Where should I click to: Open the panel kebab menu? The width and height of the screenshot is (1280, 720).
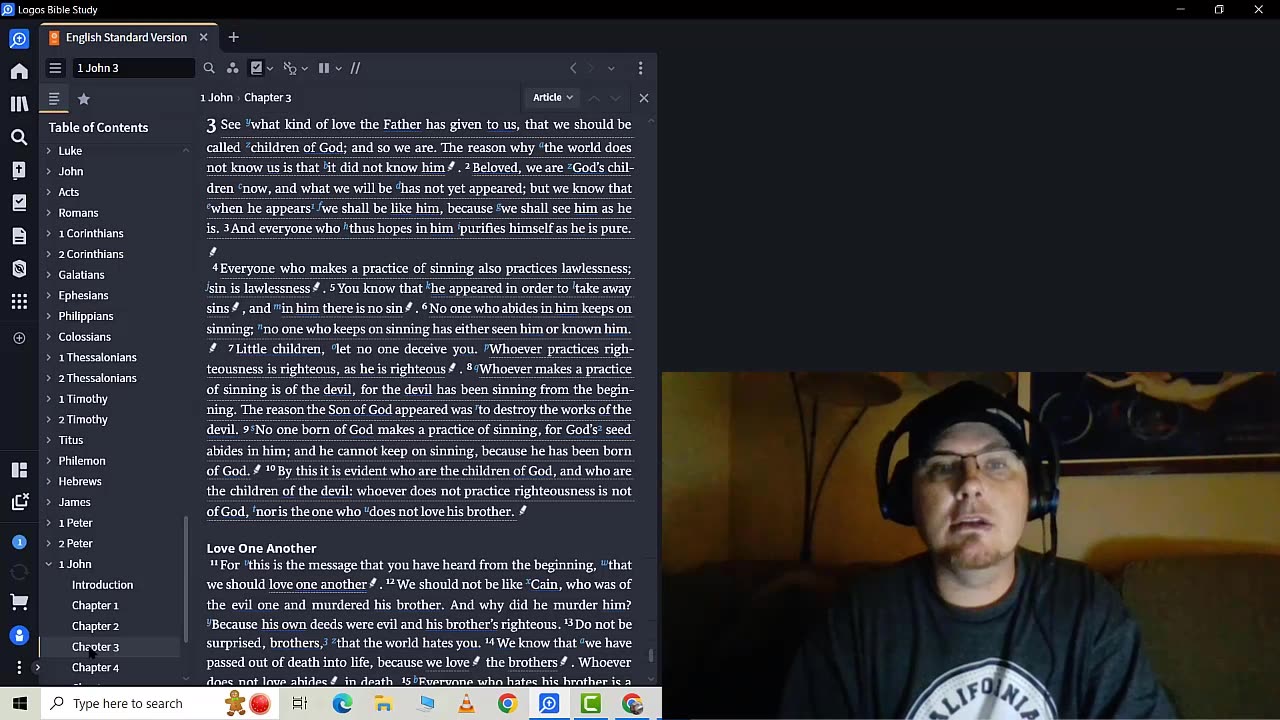(x=640, y=68)
